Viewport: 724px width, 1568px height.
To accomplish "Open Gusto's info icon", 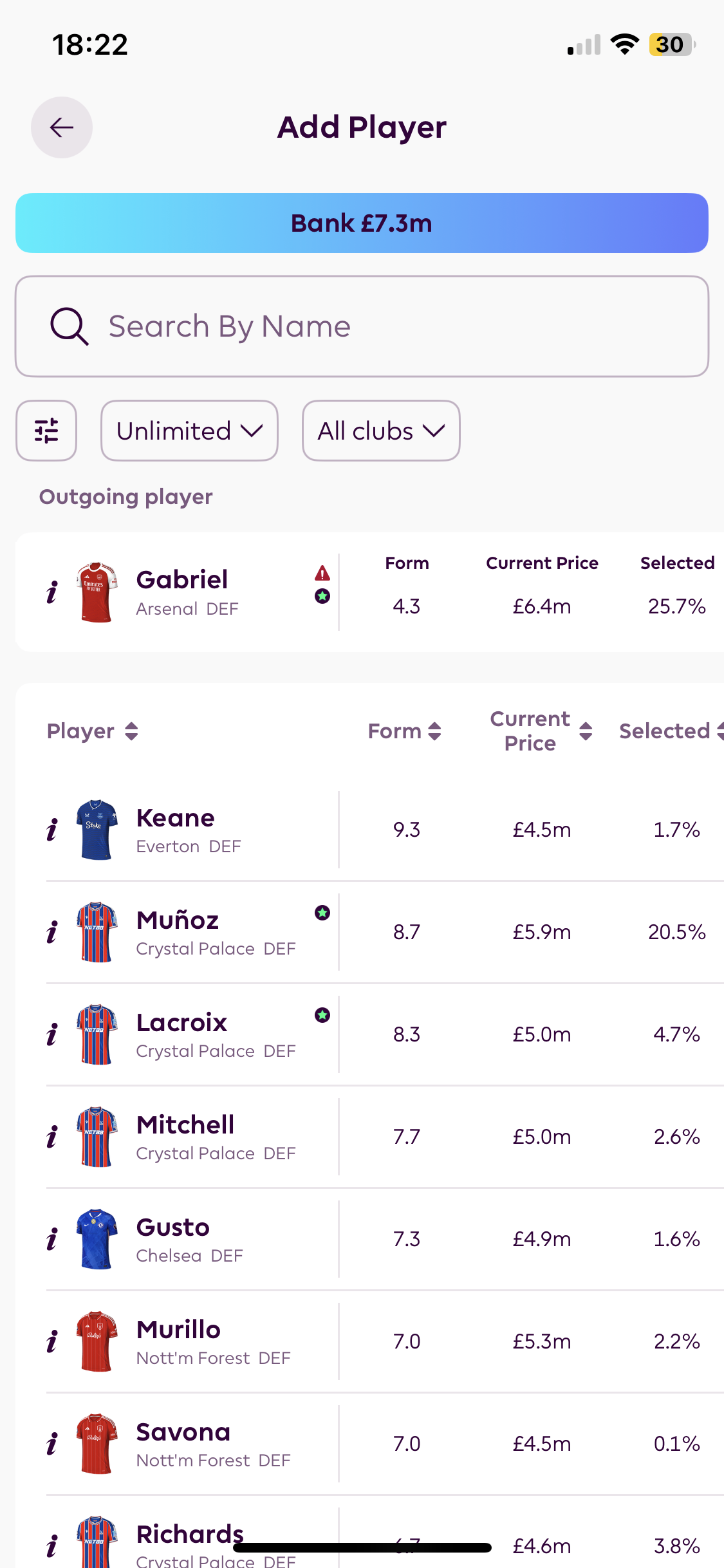I will 52,1239.
